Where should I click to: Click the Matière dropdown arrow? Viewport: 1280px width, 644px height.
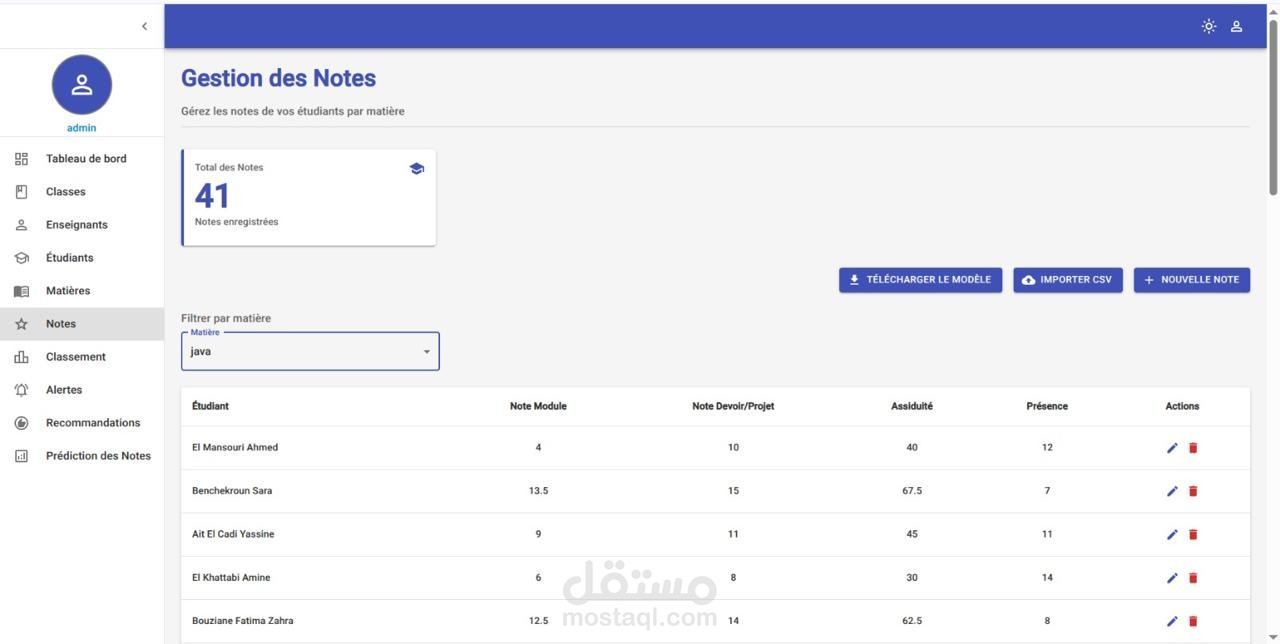427,352
